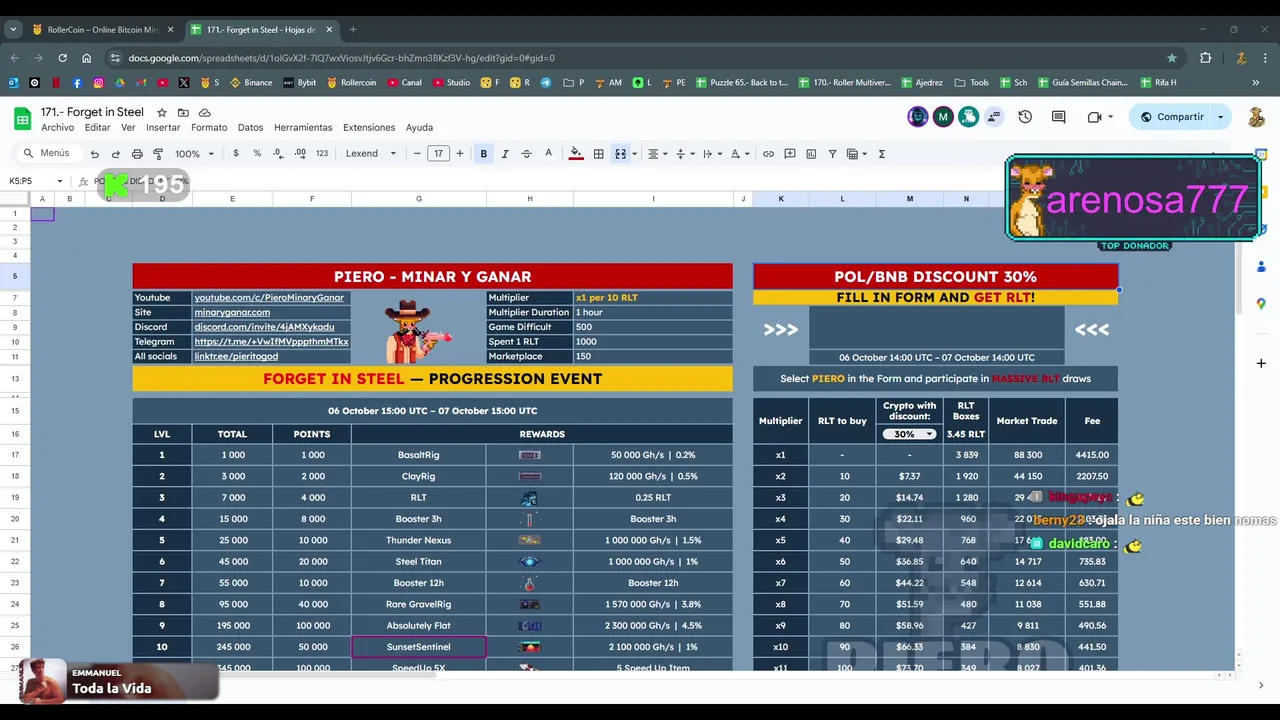The width and height of the screenshot is (1280, 720).
Task: Open the functions sigma menu
Action: click(881, 154)
